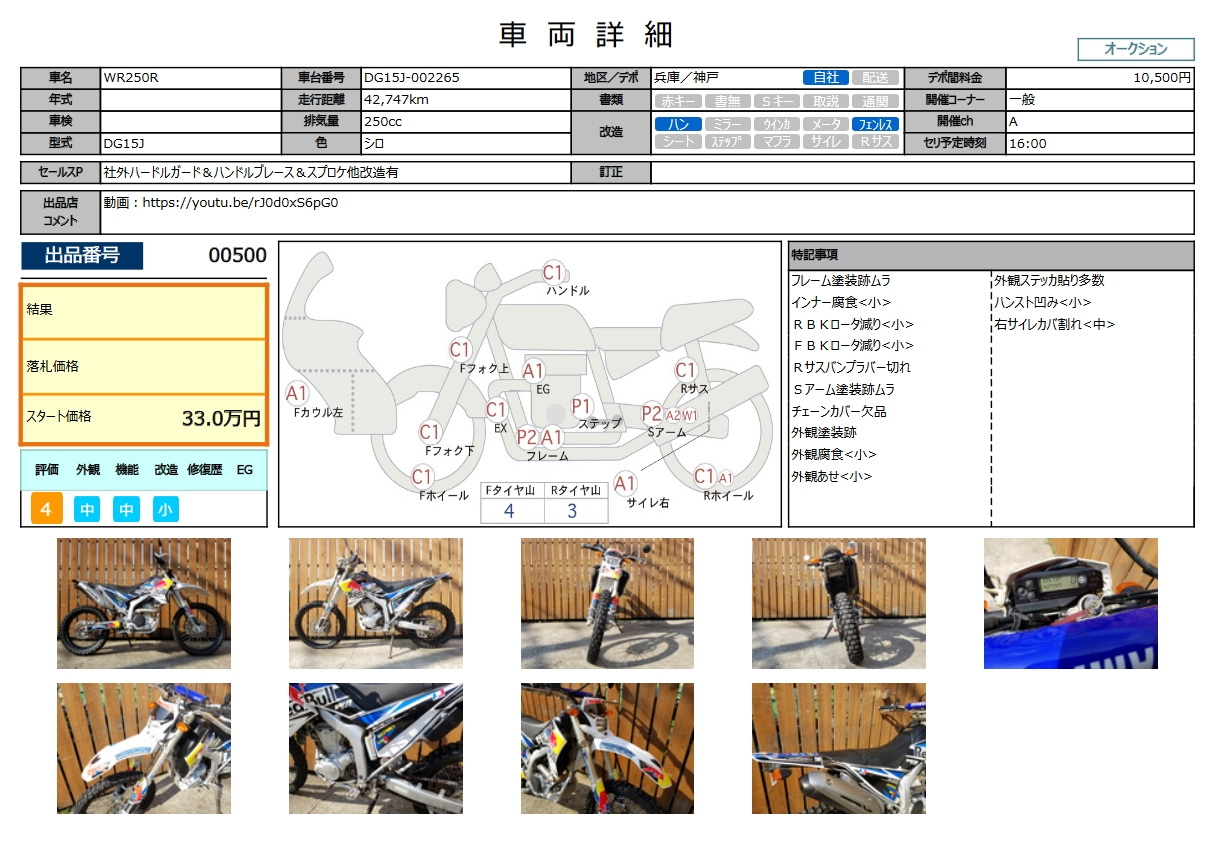The height and width of the screenshot is (855, 1217).
Task: Click the 出品番号 header label
Action: pos(82,256)
